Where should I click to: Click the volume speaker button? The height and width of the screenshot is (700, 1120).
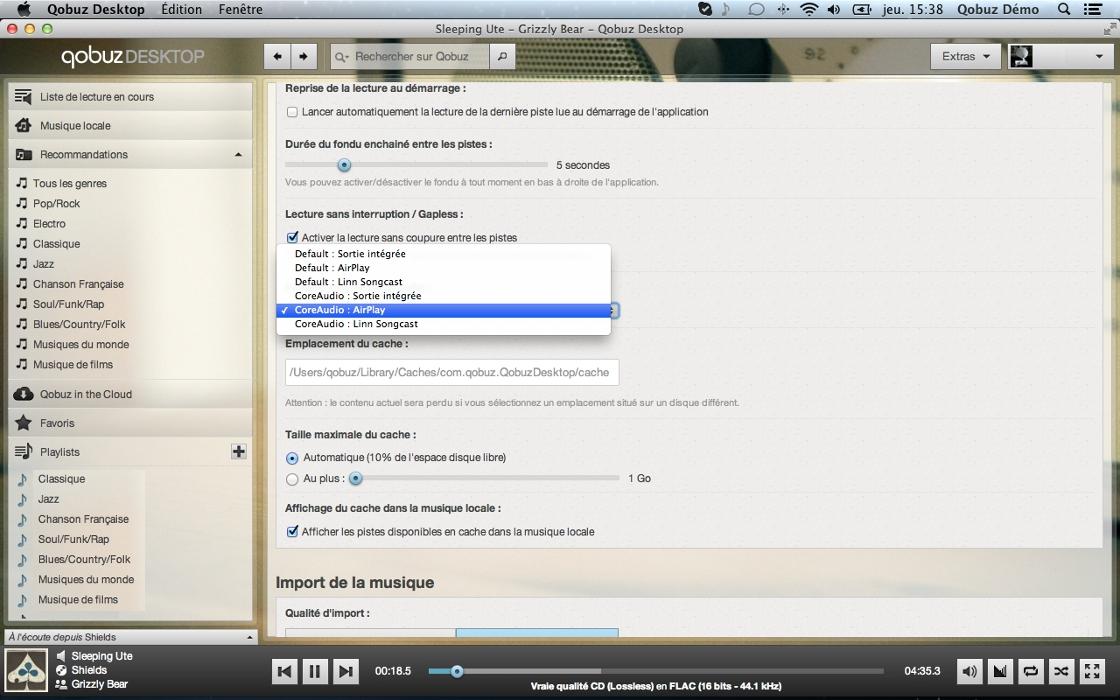(x=969, y=671)
